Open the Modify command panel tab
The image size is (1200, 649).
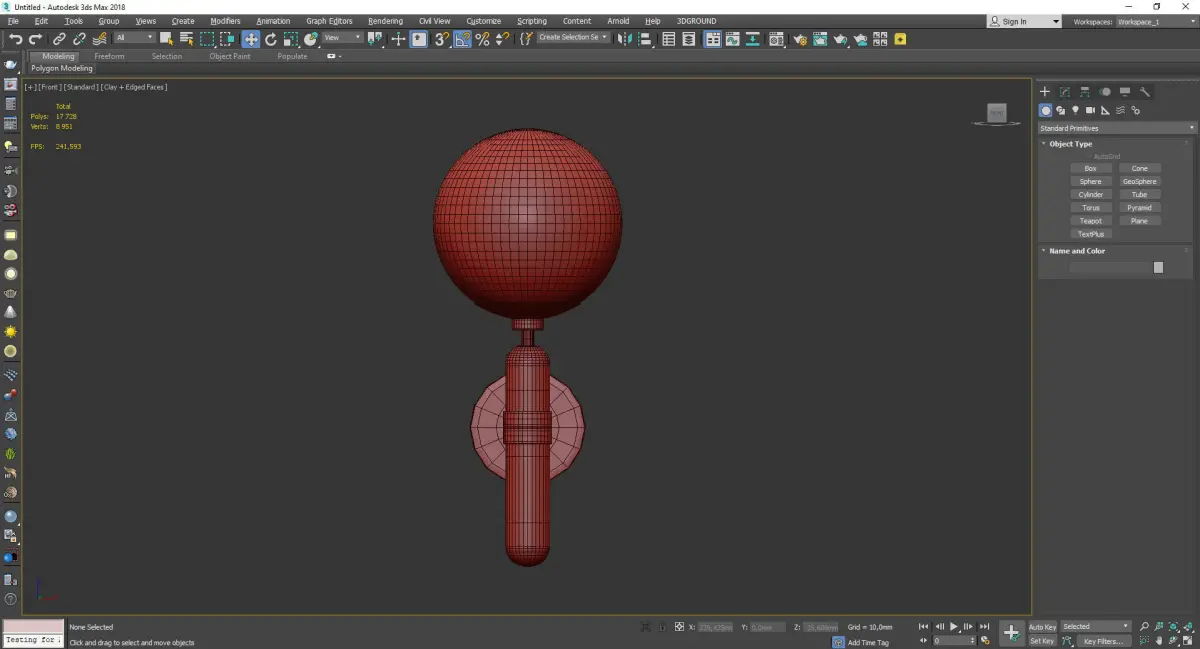tap(1065, 91)
